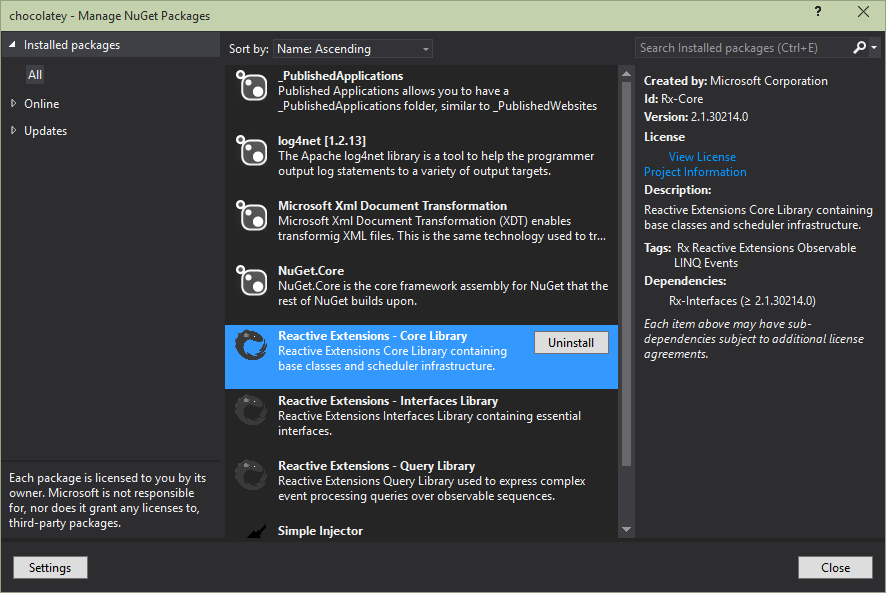Expand the Updates tree node
The height and width of the screenshot is (593, 886).
14,131
